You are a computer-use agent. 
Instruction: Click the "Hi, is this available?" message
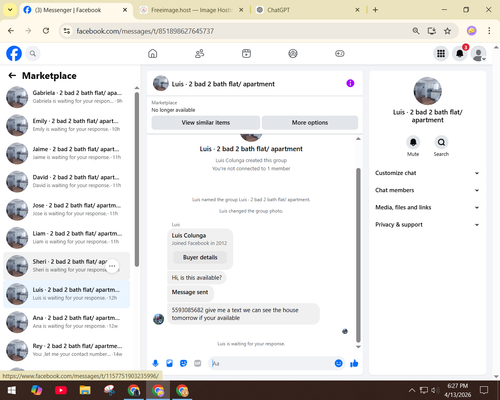pos(197,278)
